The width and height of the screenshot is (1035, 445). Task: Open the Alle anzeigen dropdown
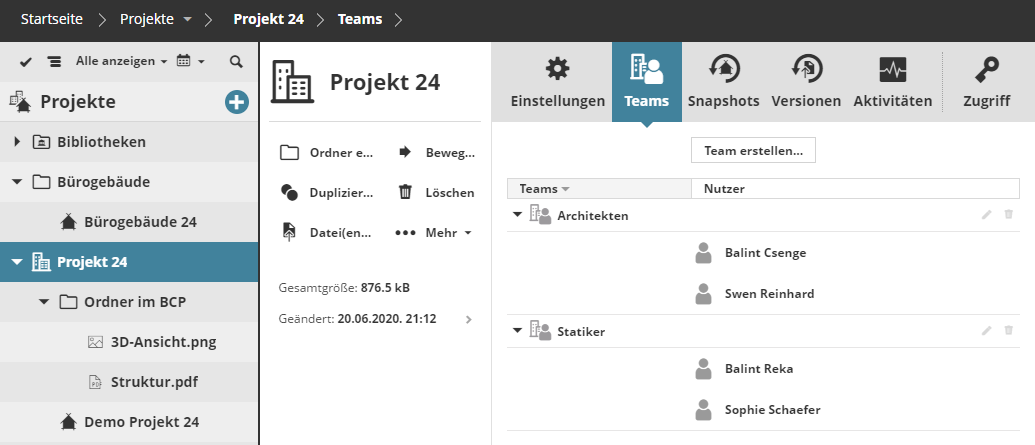tap(121, 62)
